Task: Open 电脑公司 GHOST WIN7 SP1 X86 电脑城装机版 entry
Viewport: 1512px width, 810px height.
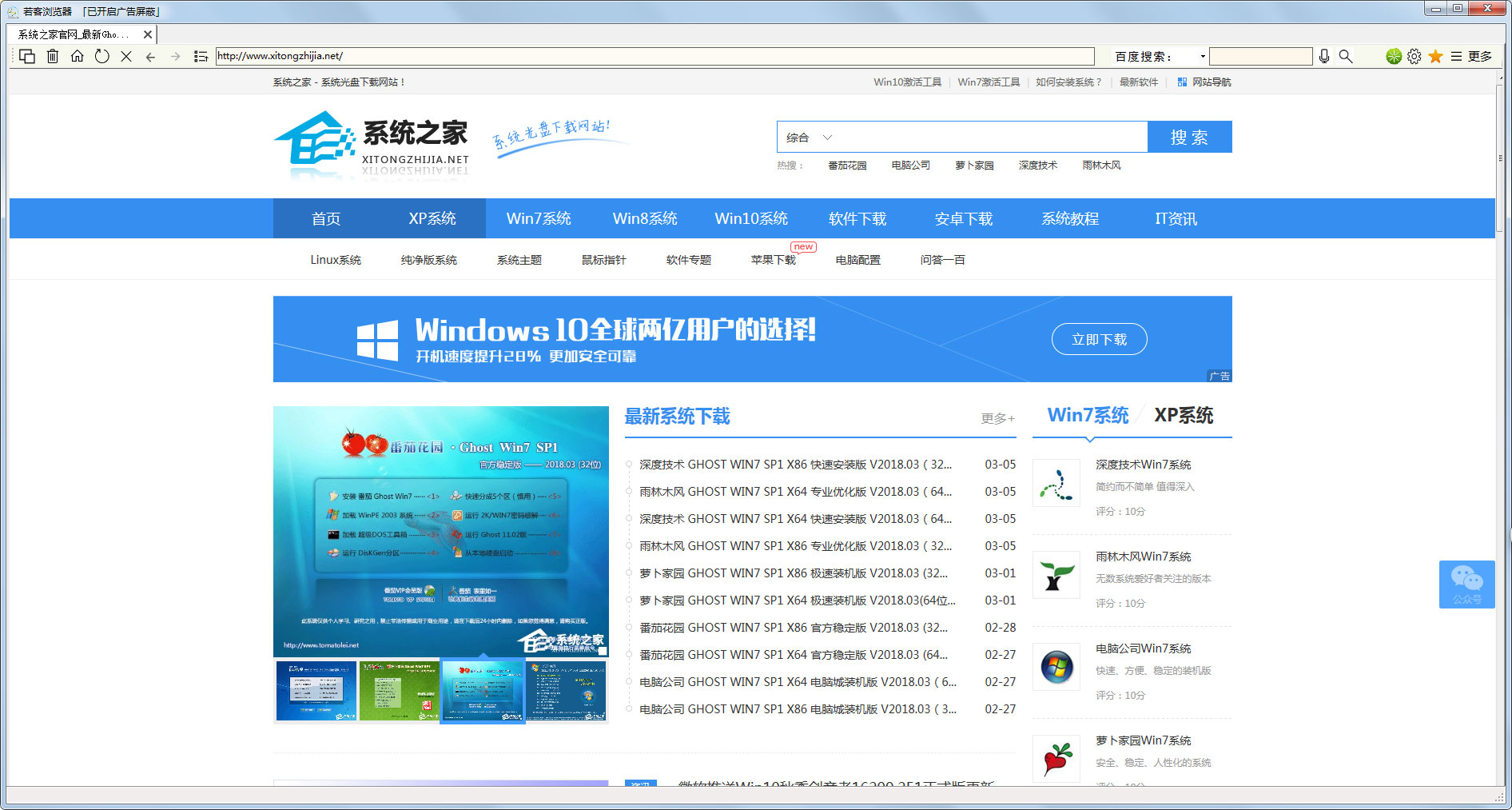Action: 798,709
